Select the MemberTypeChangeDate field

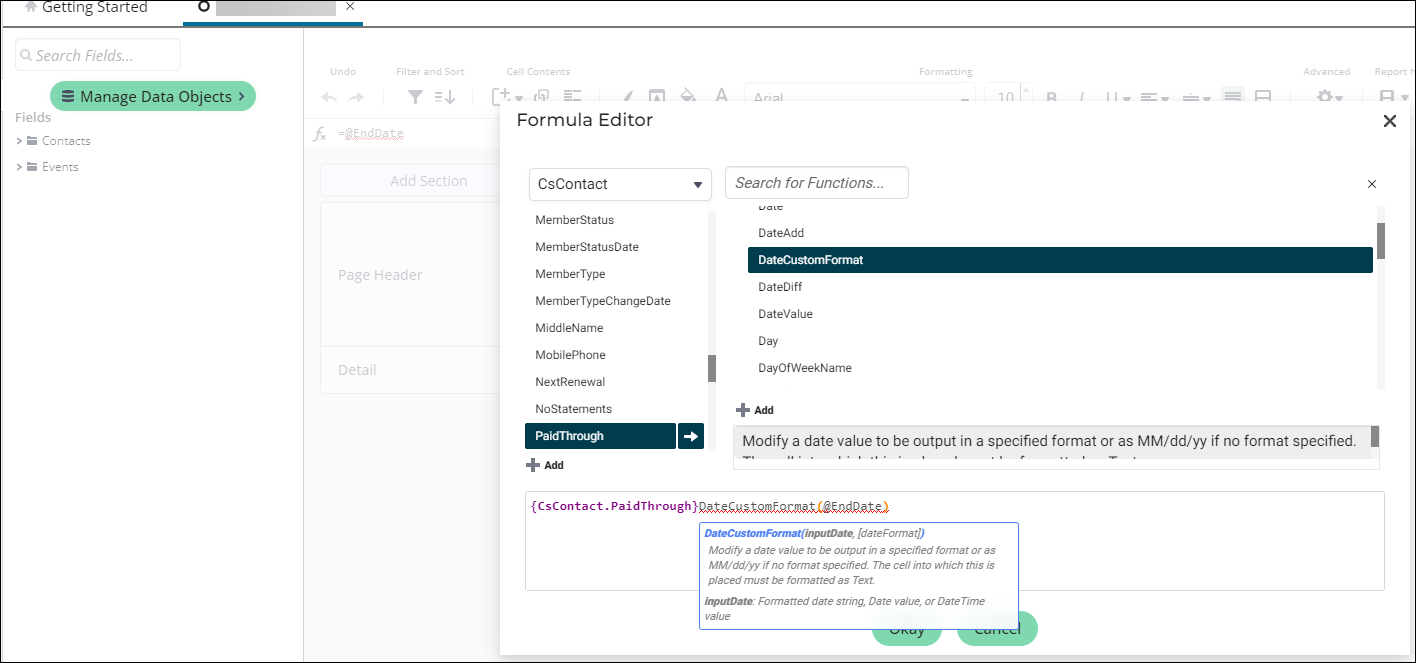click(x=603, y=301)
